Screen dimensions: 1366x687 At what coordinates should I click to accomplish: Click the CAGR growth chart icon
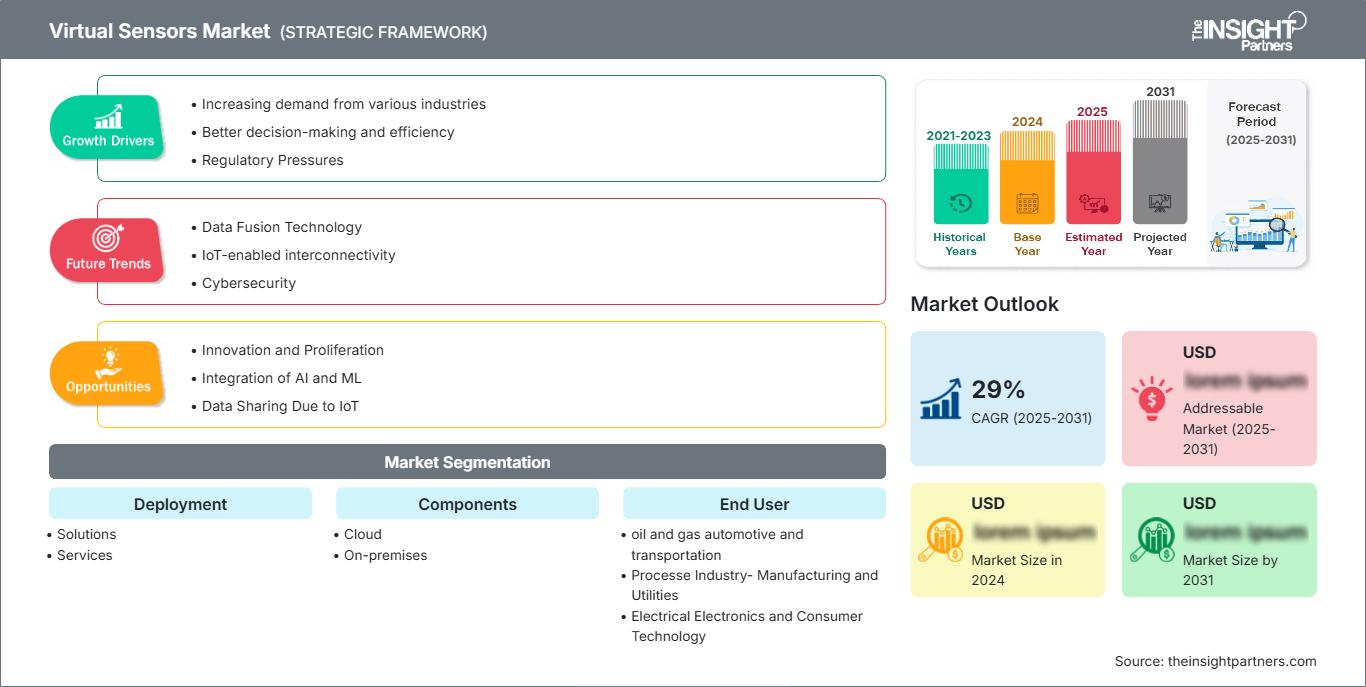click(940, 398)
